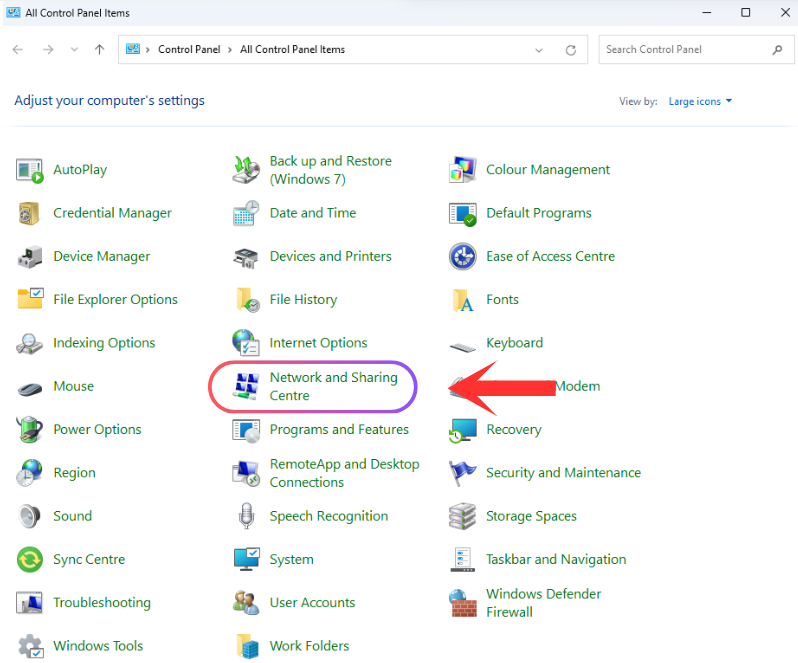Click the search magnifier icon
The height and width of the screenshot is (663, 798).
tap(777, 49)
